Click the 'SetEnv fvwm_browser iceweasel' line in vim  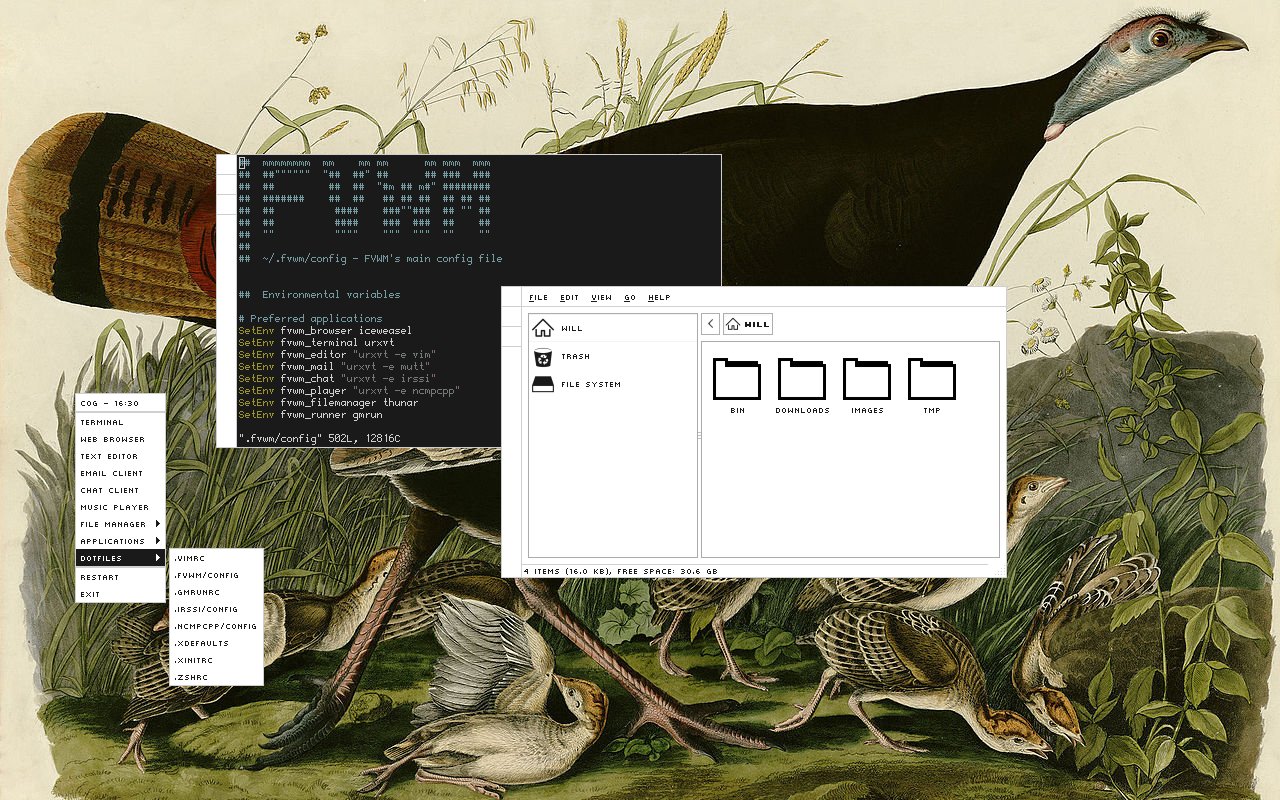(x=325, y=330)
